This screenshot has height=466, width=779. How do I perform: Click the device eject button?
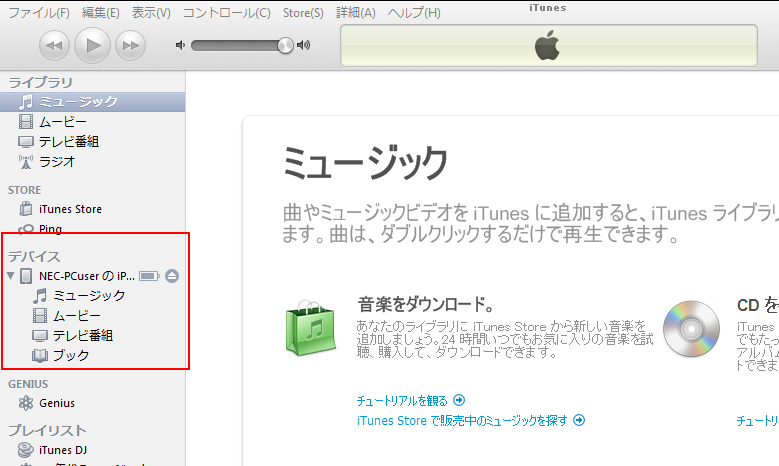coord(172,276)
